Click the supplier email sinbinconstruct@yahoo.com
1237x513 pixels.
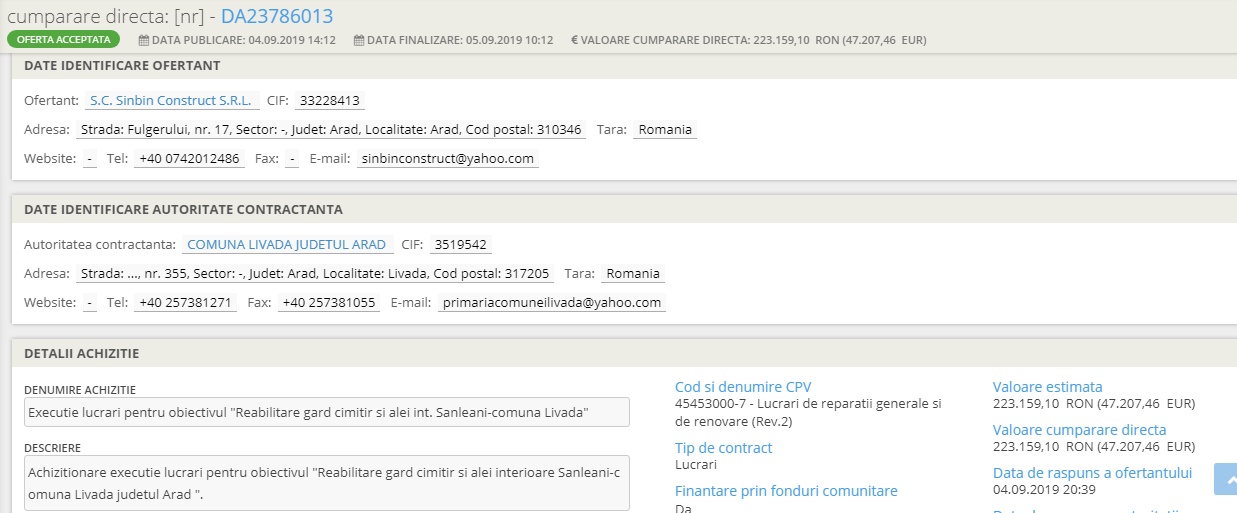pyautogui.click(x=448, y=159)
